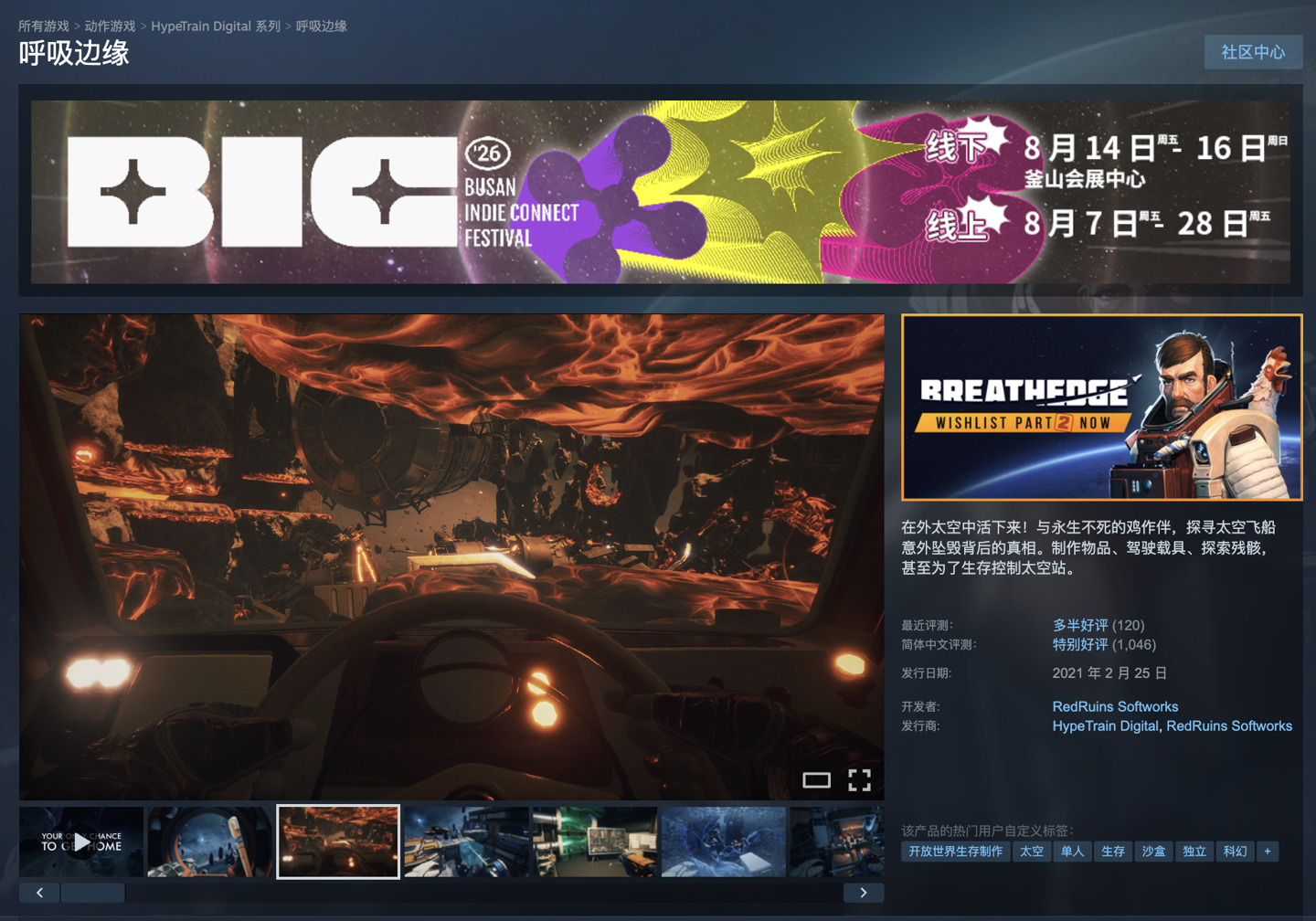1316x921 pixels.
Task: Open Simplified Chinese reviews 特别好评 link
Action: tap(1080, 644)
